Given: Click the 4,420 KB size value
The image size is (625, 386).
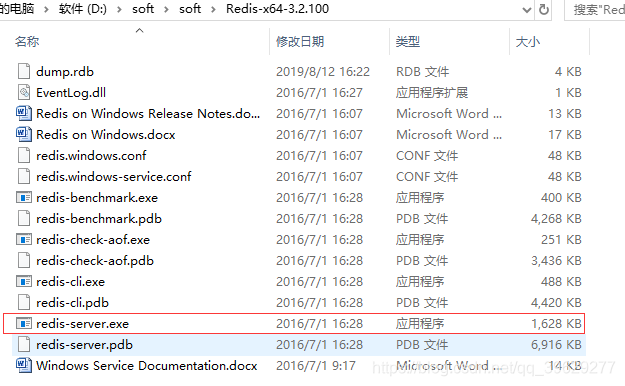Looking at the screenshot, I should pos(556,303).
